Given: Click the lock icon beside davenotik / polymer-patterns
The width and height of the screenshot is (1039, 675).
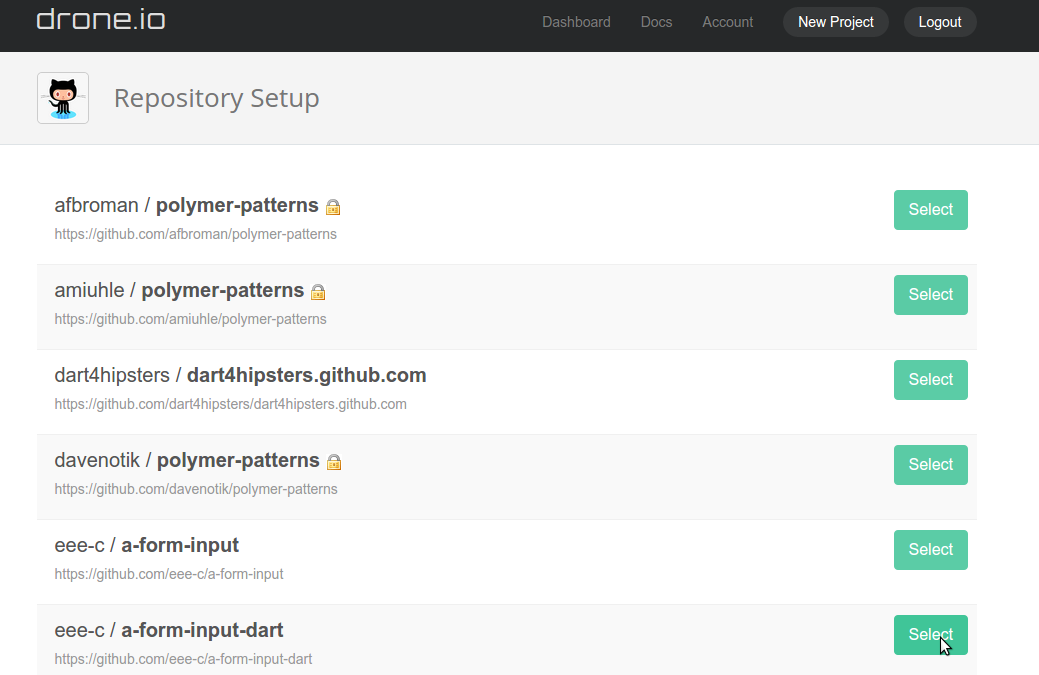Looking at the screenshot, I should [334, 462].
